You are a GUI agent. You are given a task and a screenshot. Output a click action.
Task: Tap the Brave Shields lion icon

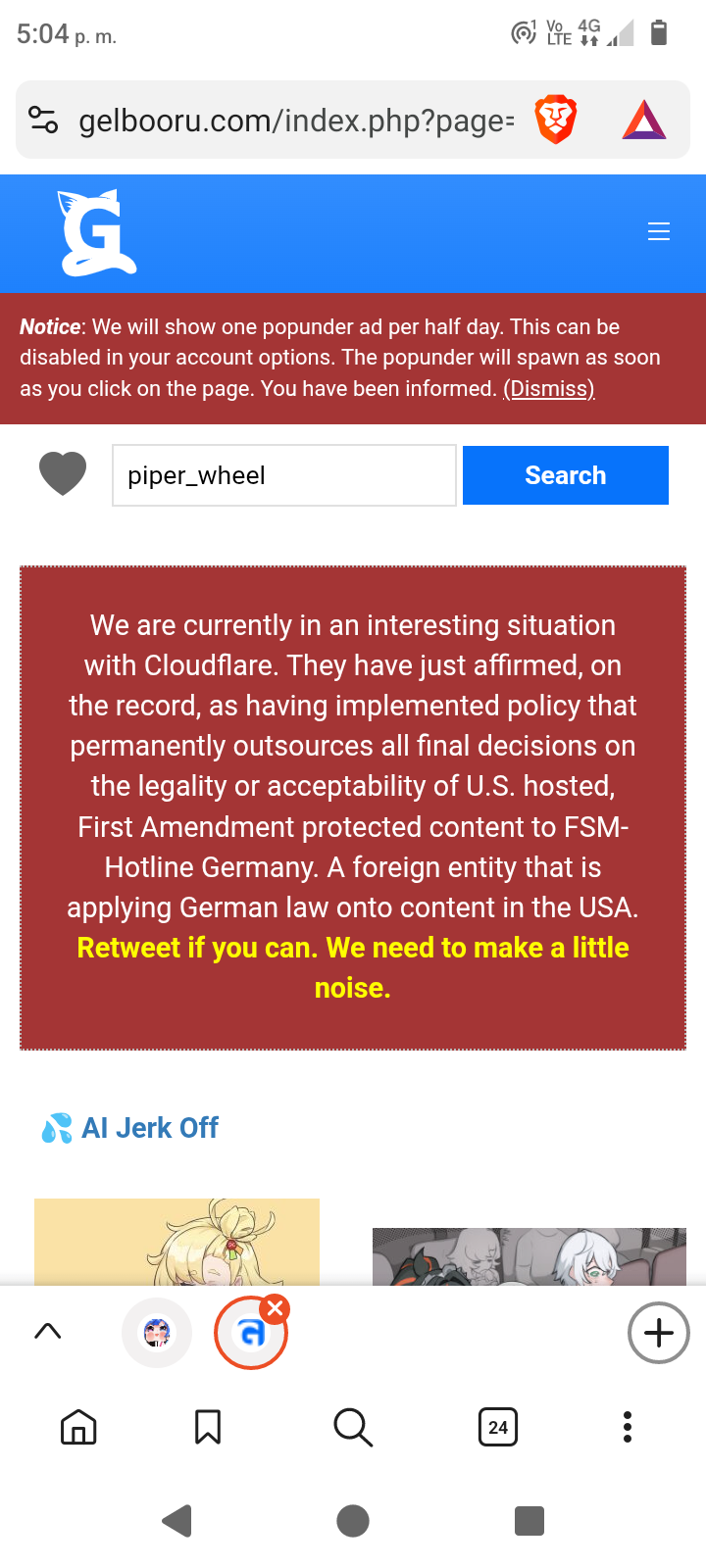[x=555, y=121]
